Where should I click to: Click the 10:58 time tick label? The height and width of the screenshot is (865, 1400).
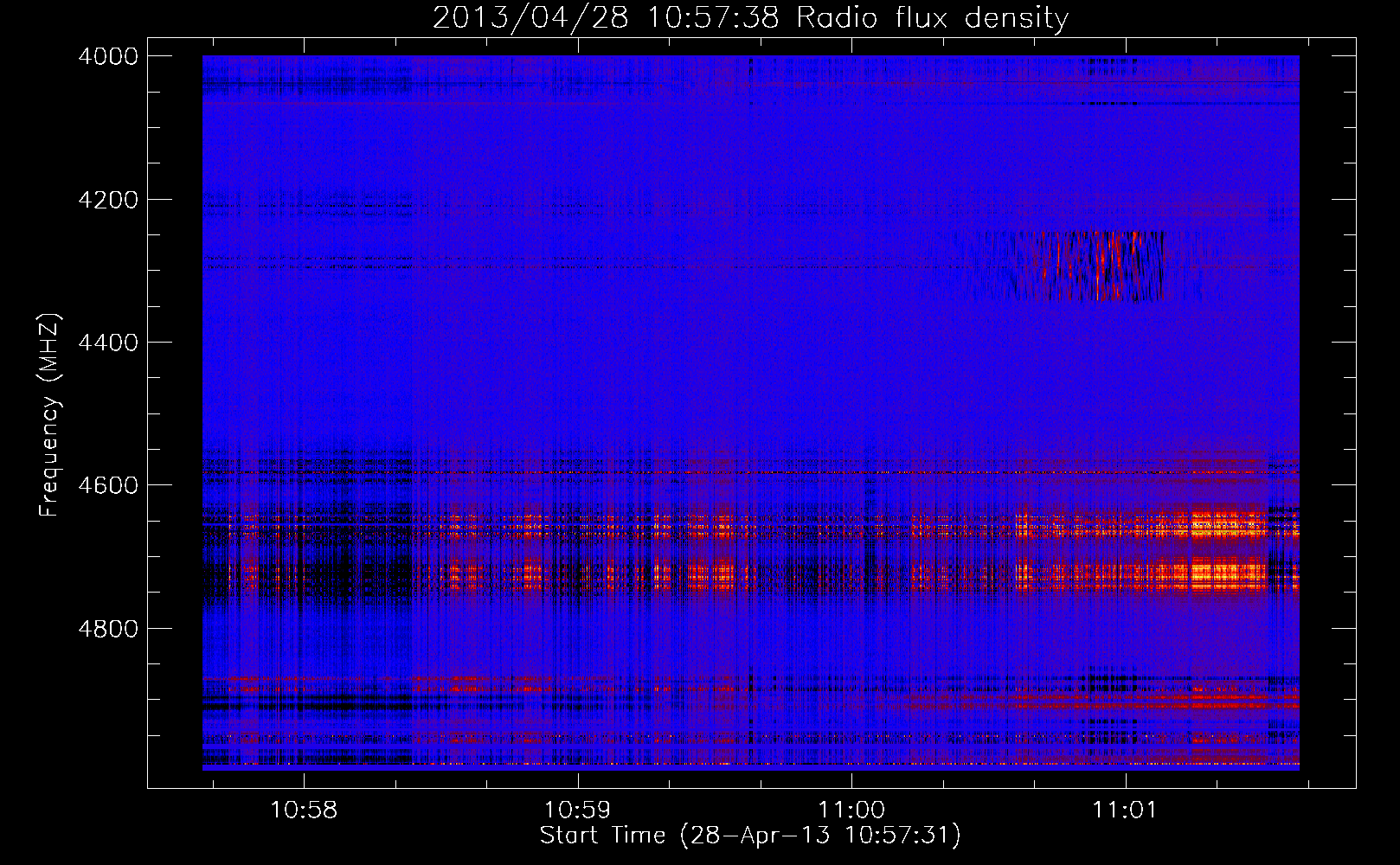pos(304,810)
